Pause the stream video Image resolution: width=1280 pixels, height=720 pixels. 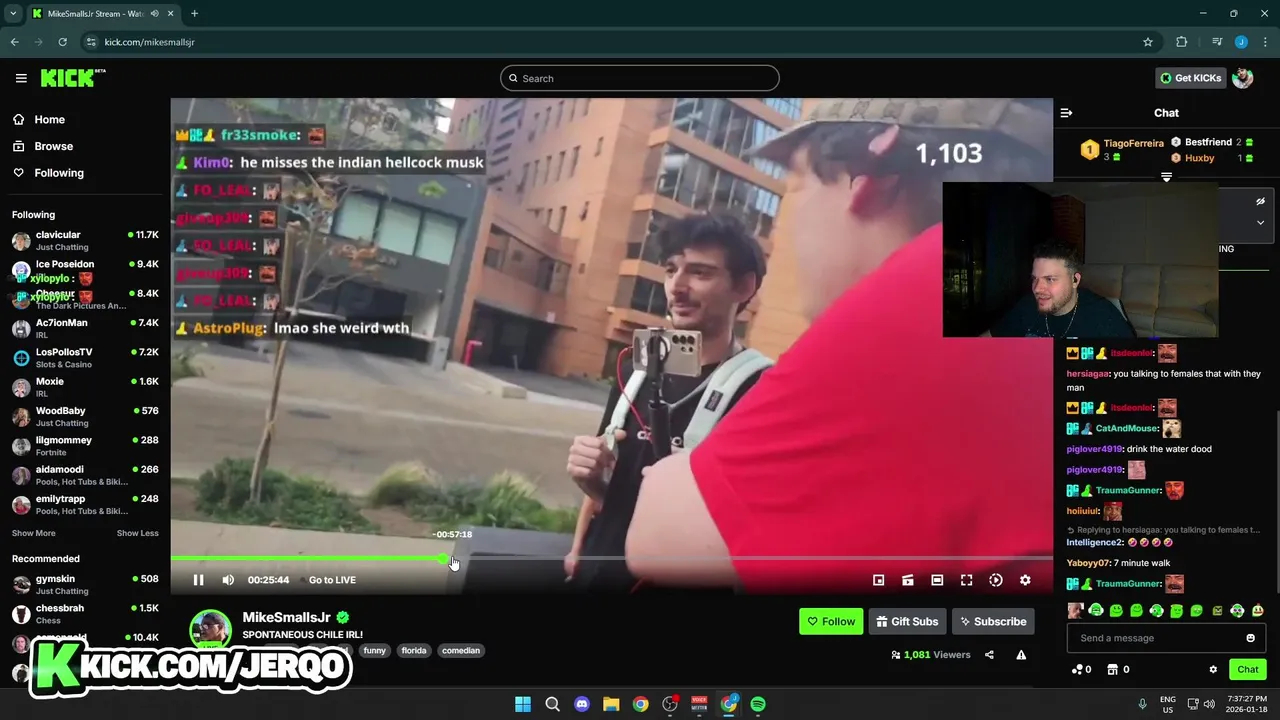pos(198,580)
